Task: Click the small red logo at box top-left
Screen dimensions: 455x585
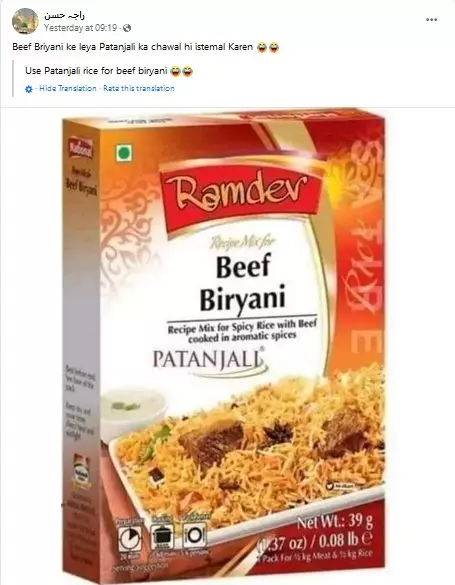Action: point(81,148)
